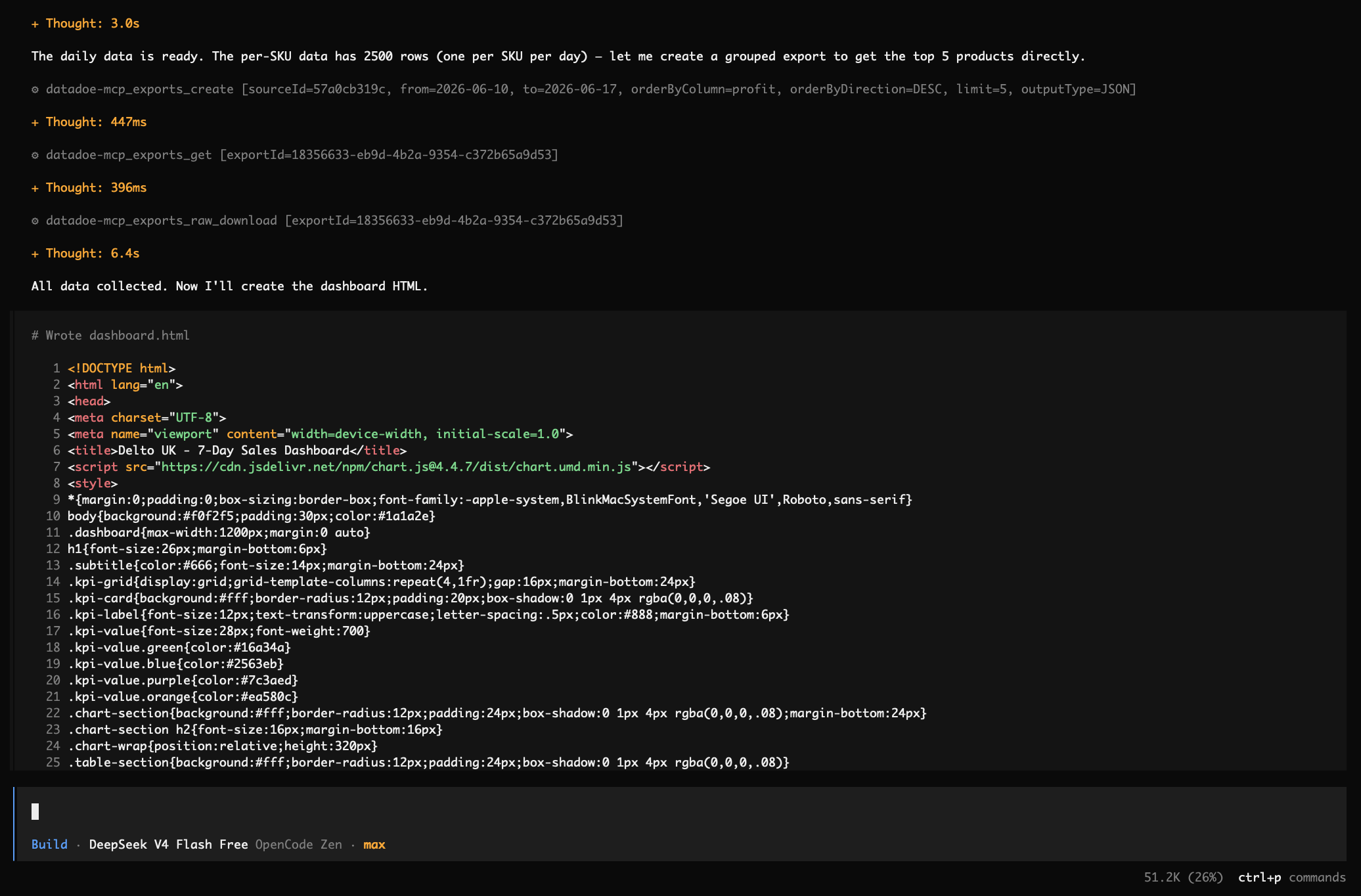Select the datadoe-mcp_exports_get tool call line

(294, 155)
